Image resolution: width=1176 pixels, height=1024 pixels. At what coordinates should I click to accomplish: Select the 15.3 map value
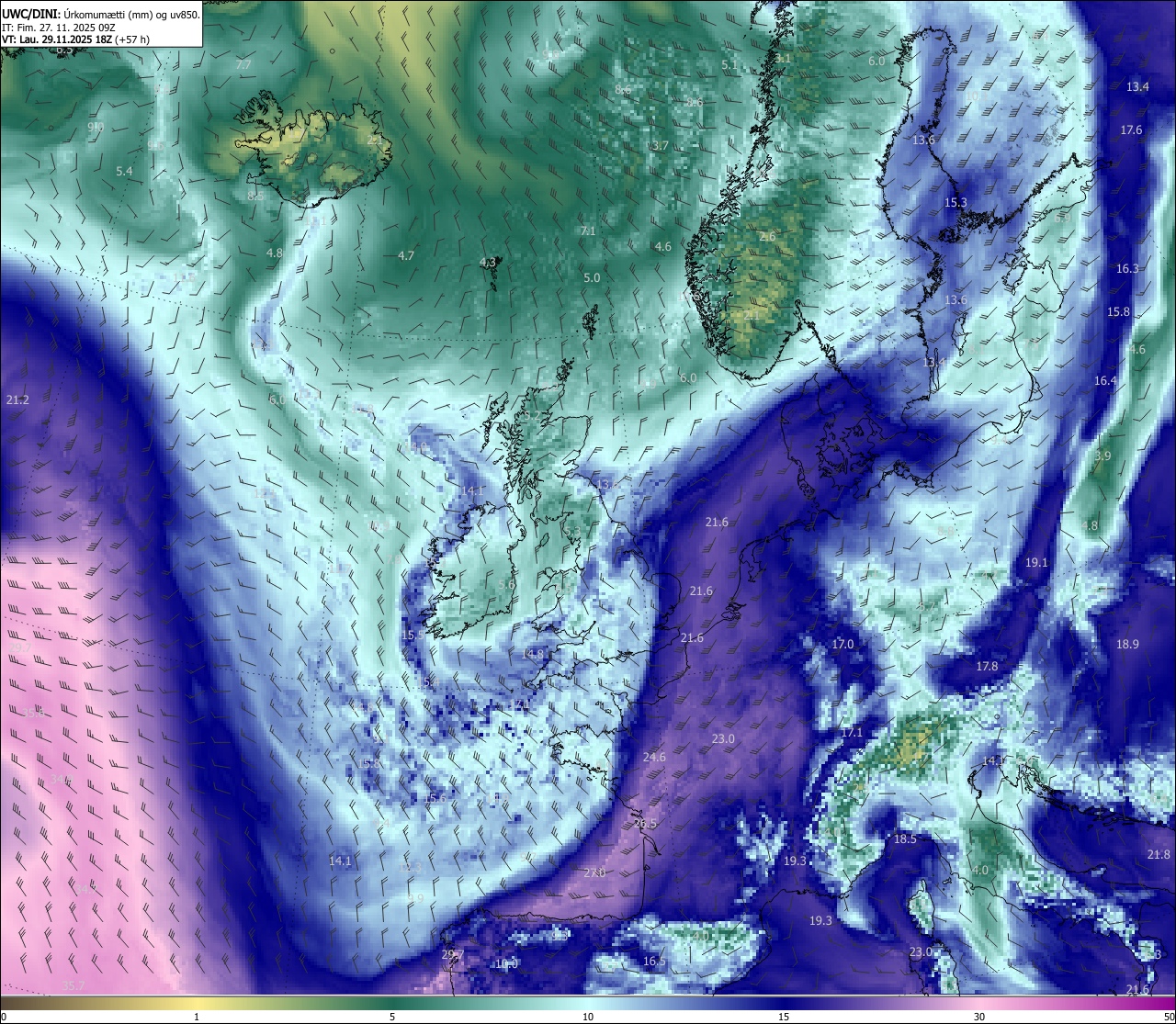[955, 203]
